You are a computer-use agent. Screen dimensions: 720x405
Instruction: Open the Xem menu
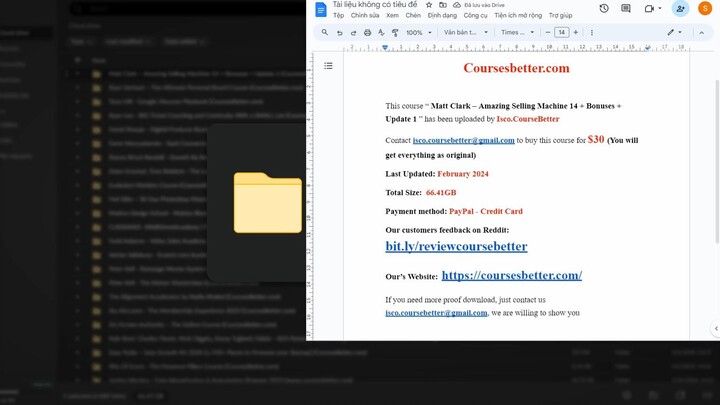tap(392, 15)
